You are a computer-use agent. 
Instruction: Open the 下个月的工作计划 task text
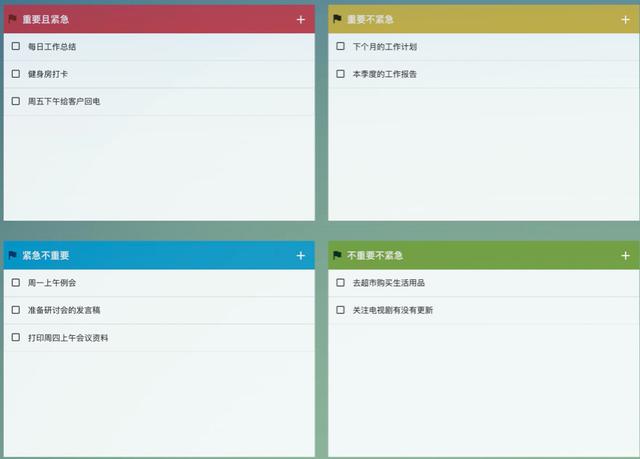385,47
